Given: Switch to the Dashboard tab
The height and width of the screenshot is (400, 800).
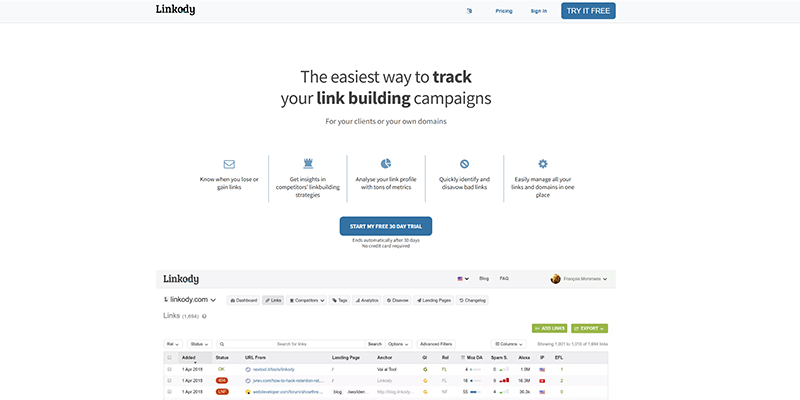Looking at the screenshot, I should click(243, 301).
